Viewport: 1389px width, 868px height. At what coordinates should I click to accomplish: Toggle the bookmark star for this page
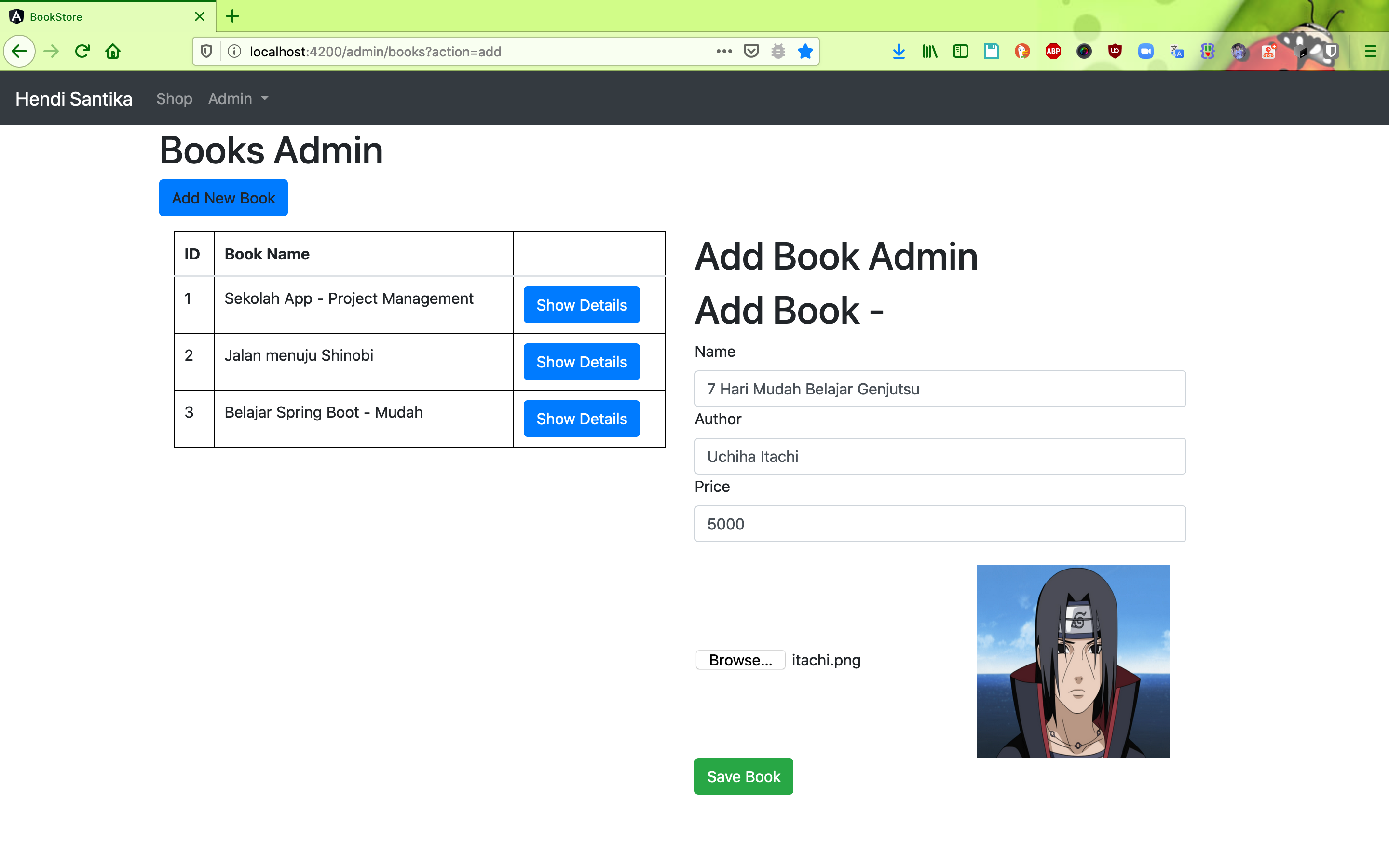[x=805, y=52]
